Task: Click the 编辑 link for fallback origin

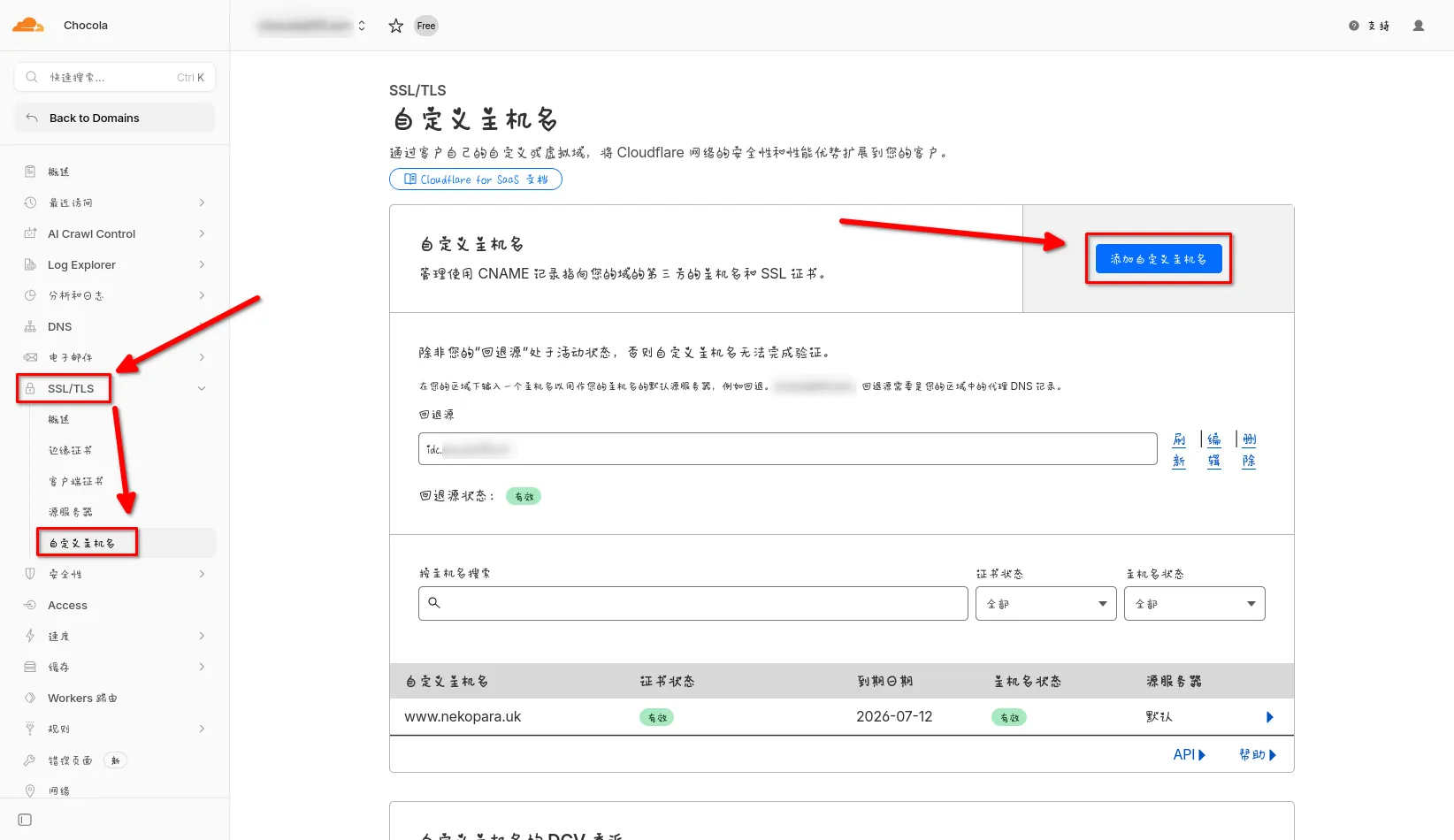Action: (1214, 450)
